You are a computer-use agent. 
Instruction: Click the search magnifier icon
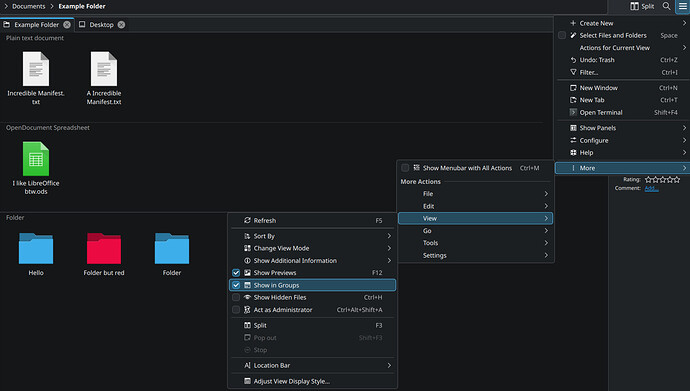[x=667, y=6]
